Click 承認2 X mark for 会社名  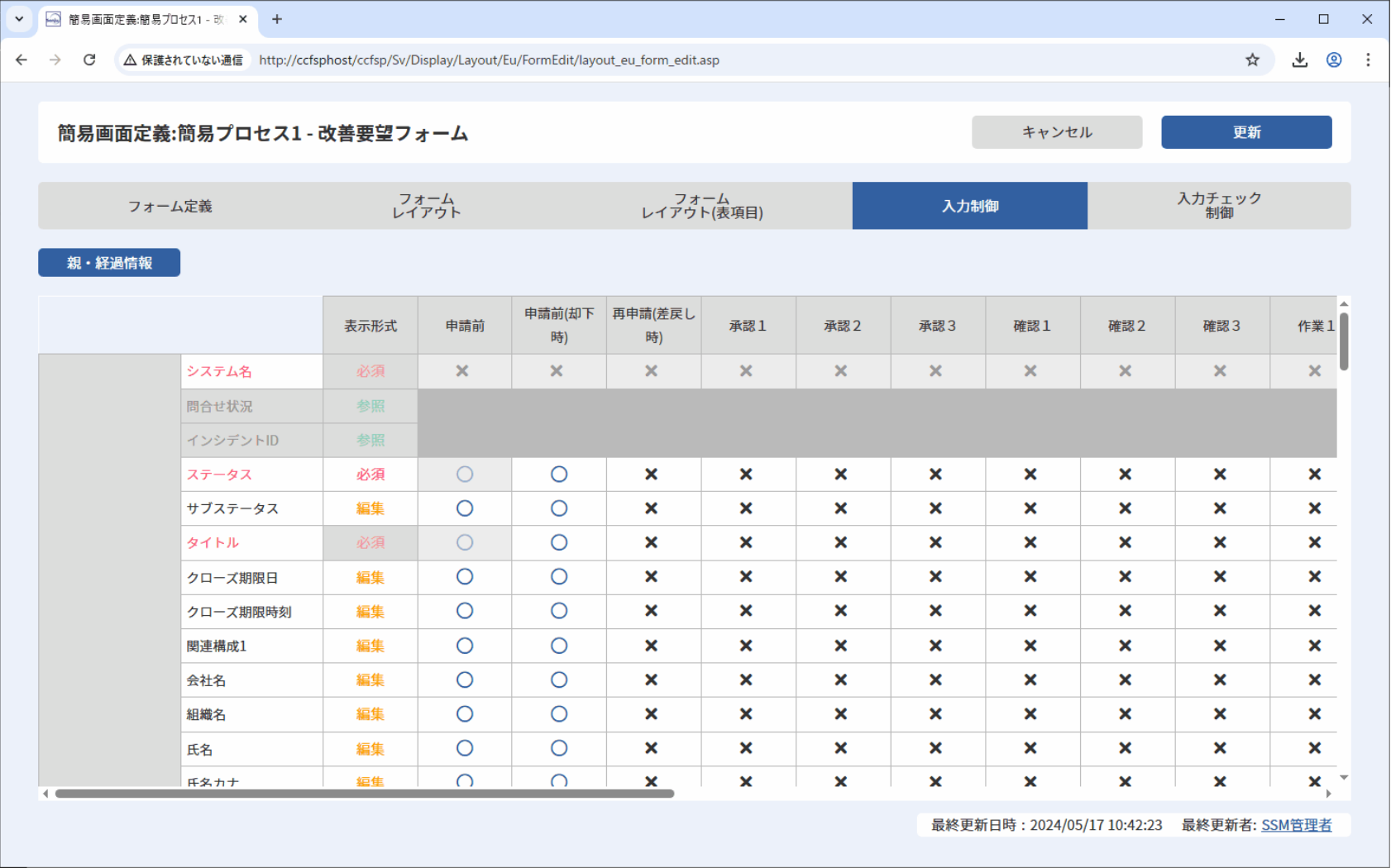(841, 680)
